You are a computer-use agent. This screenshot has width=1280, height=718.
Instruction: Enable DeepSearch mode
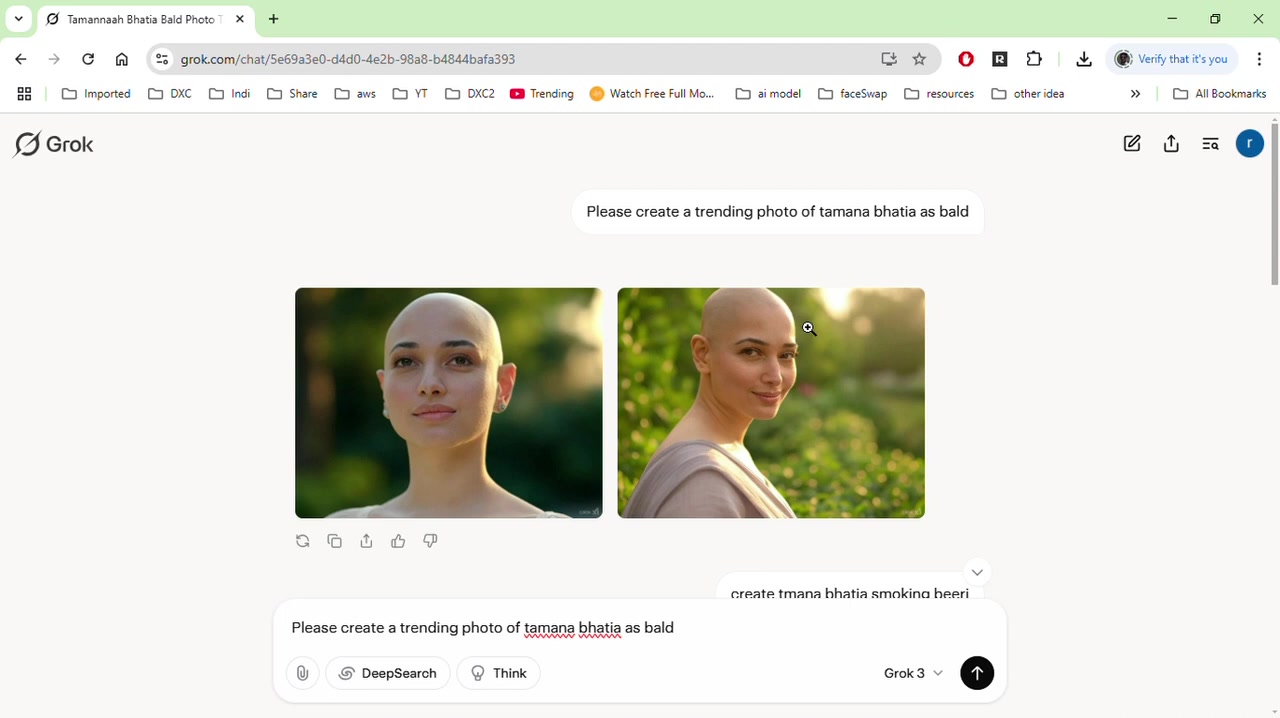pyautogui.click(x=387, y=673)
